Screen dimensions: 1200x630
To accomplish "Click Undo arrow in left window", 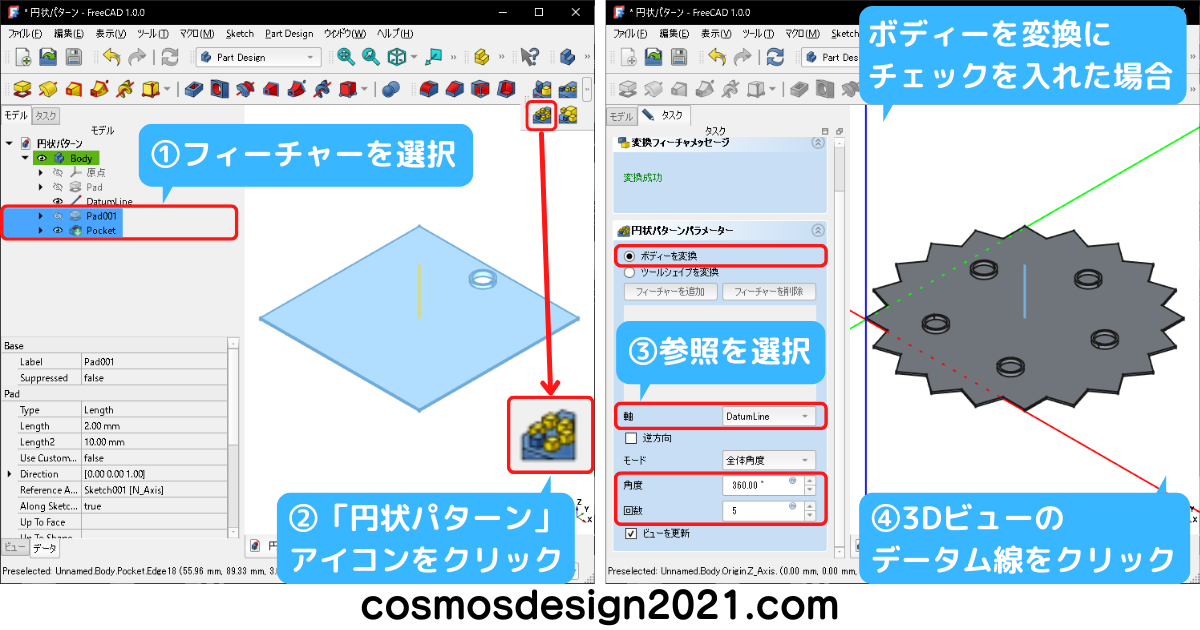I will (x=110, y=57).
